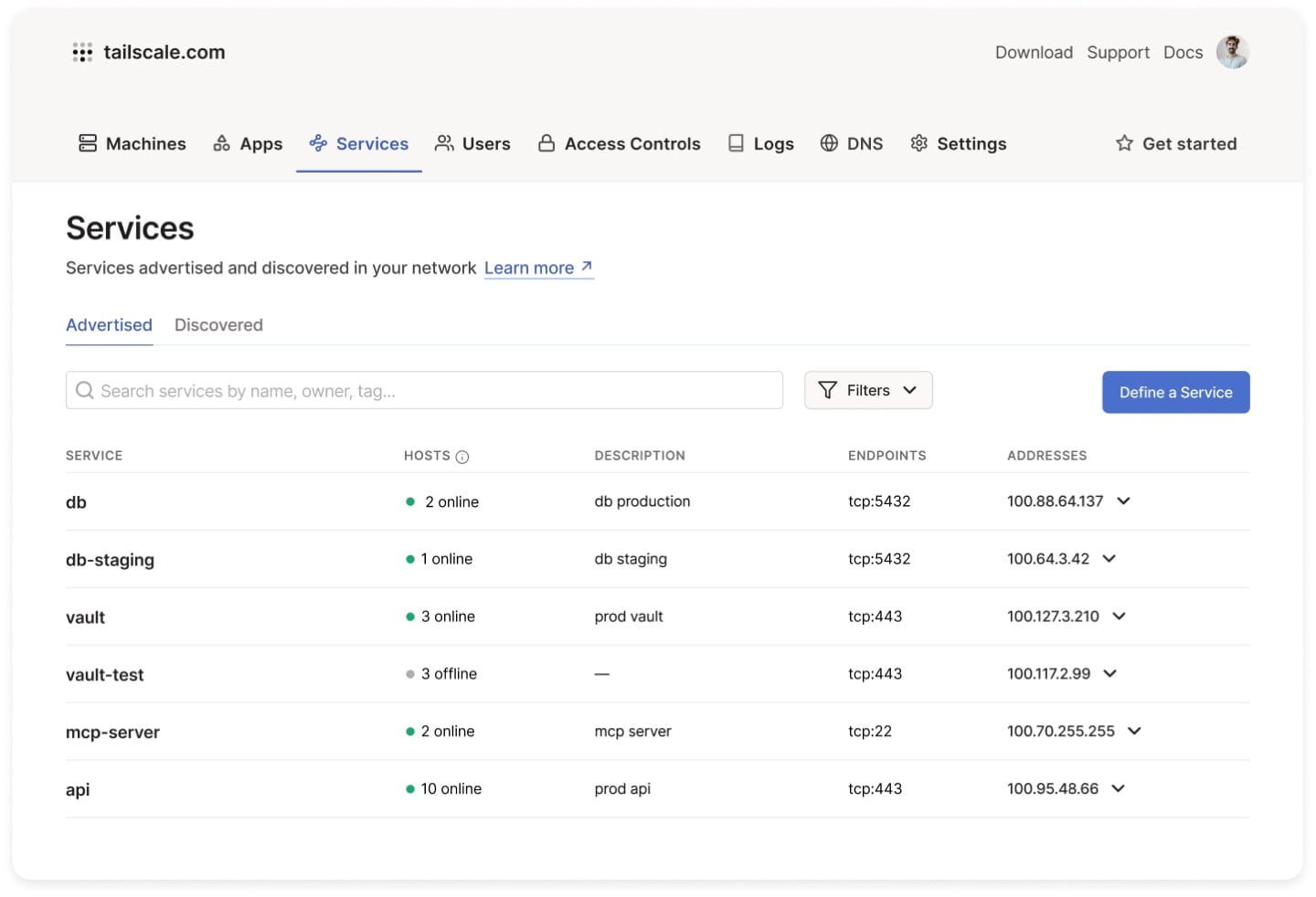Open the Filters dropdown
Screen dimensions: 1316x897
868,390
